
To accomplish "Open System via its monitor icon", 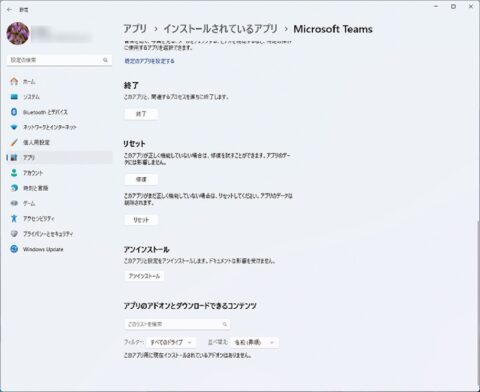I will pyautogui.click(x=14, y=97).
